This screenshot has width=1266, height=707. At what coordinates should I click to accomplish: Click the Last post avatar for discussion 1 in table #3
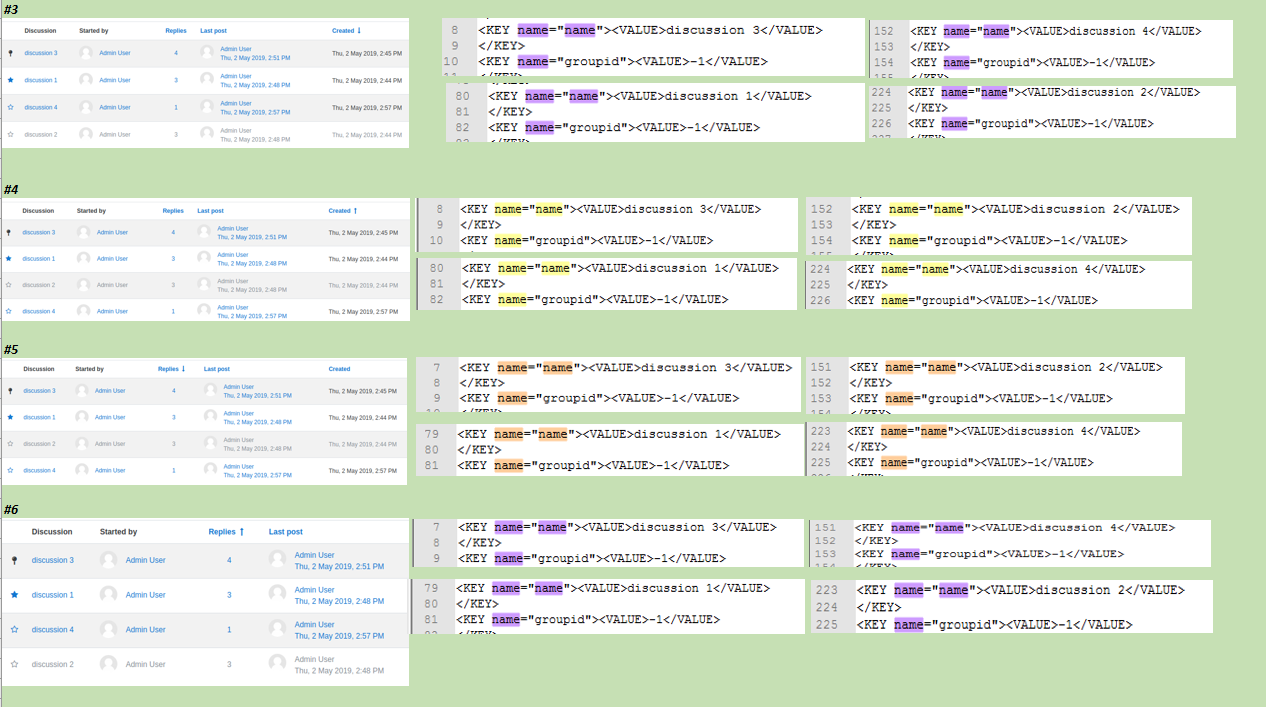[207, 80]
